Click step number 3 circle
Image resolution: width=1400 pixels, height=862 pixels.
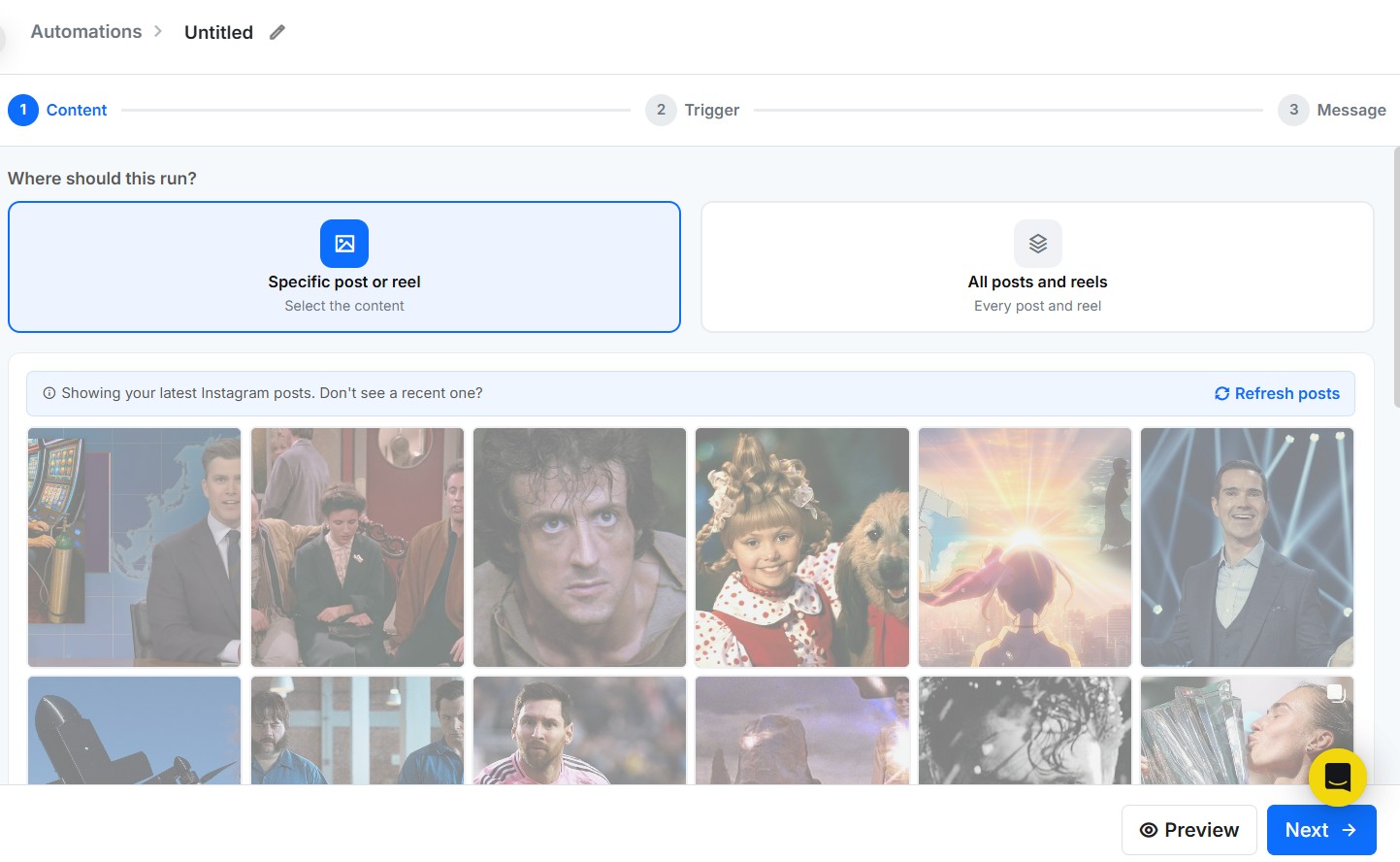click(x=1293, y=110)
